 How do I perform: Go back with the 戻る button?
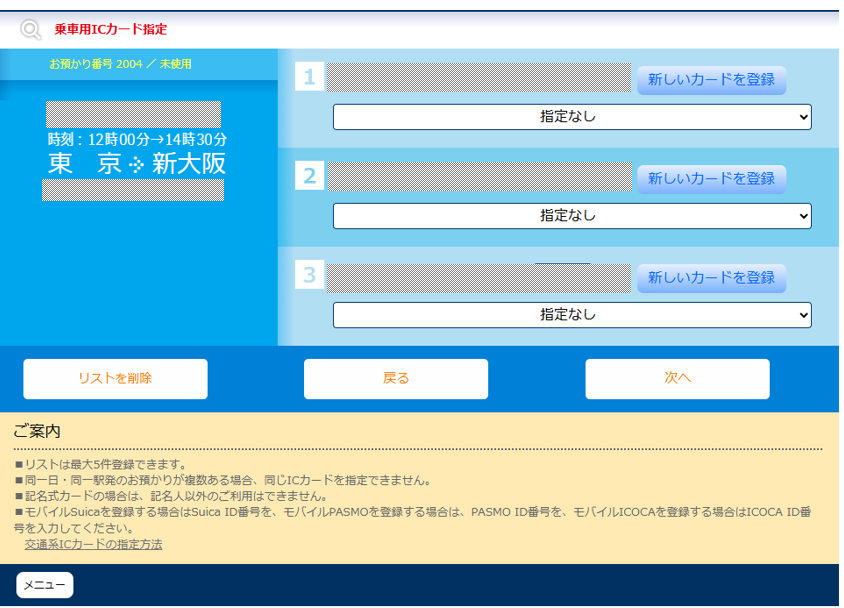click(396, 379)
